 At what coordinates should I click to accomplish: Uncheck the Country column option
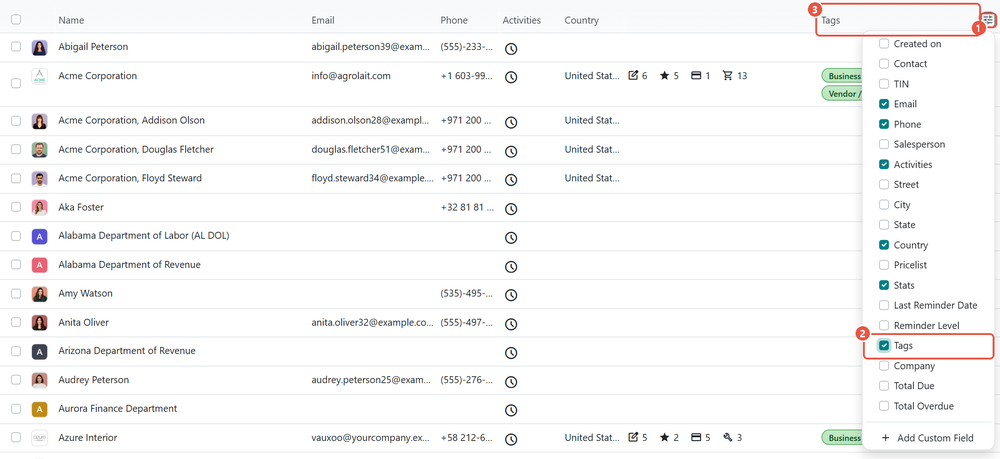884,245
